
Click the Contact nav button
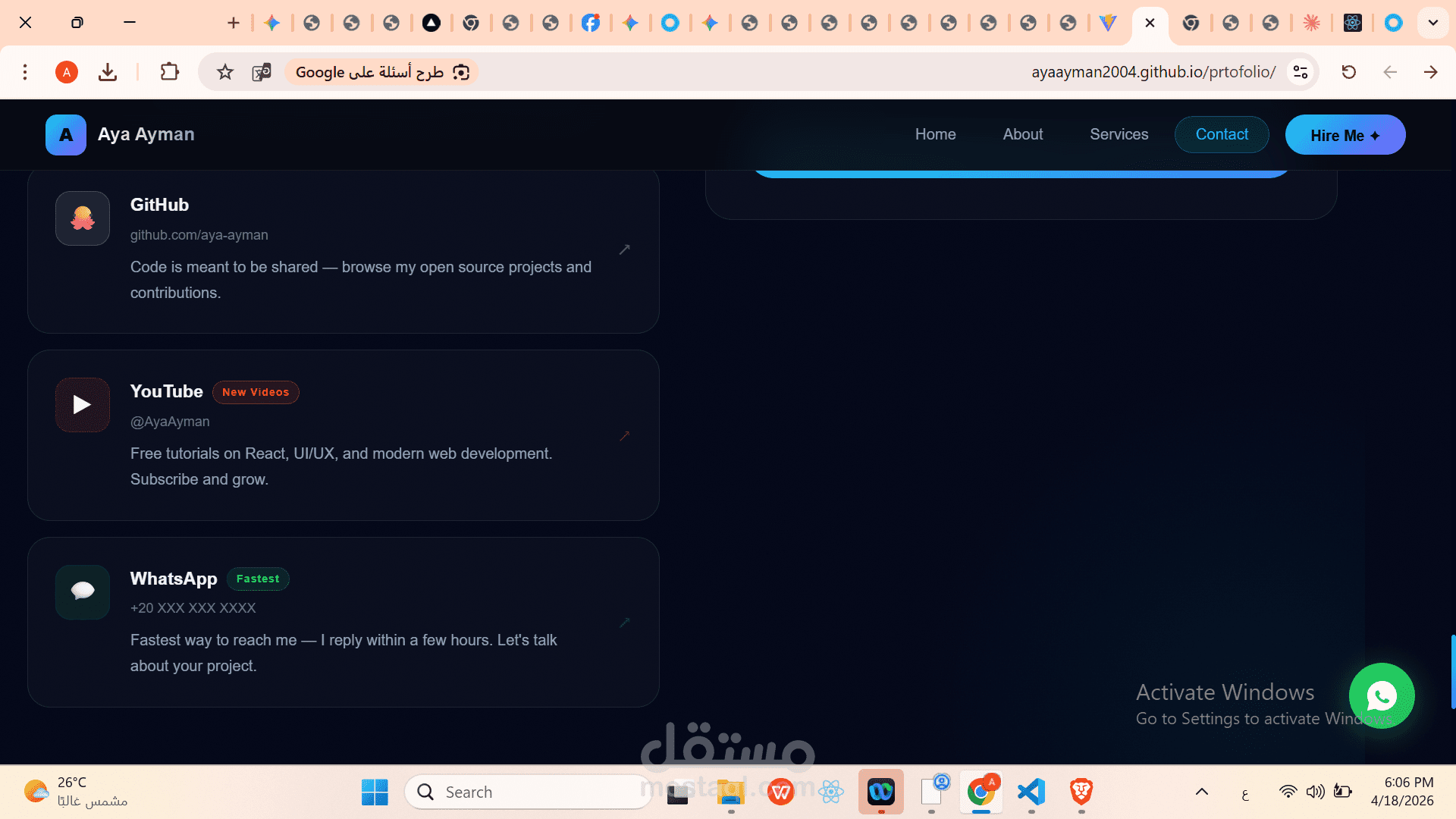coord(1221,134)
